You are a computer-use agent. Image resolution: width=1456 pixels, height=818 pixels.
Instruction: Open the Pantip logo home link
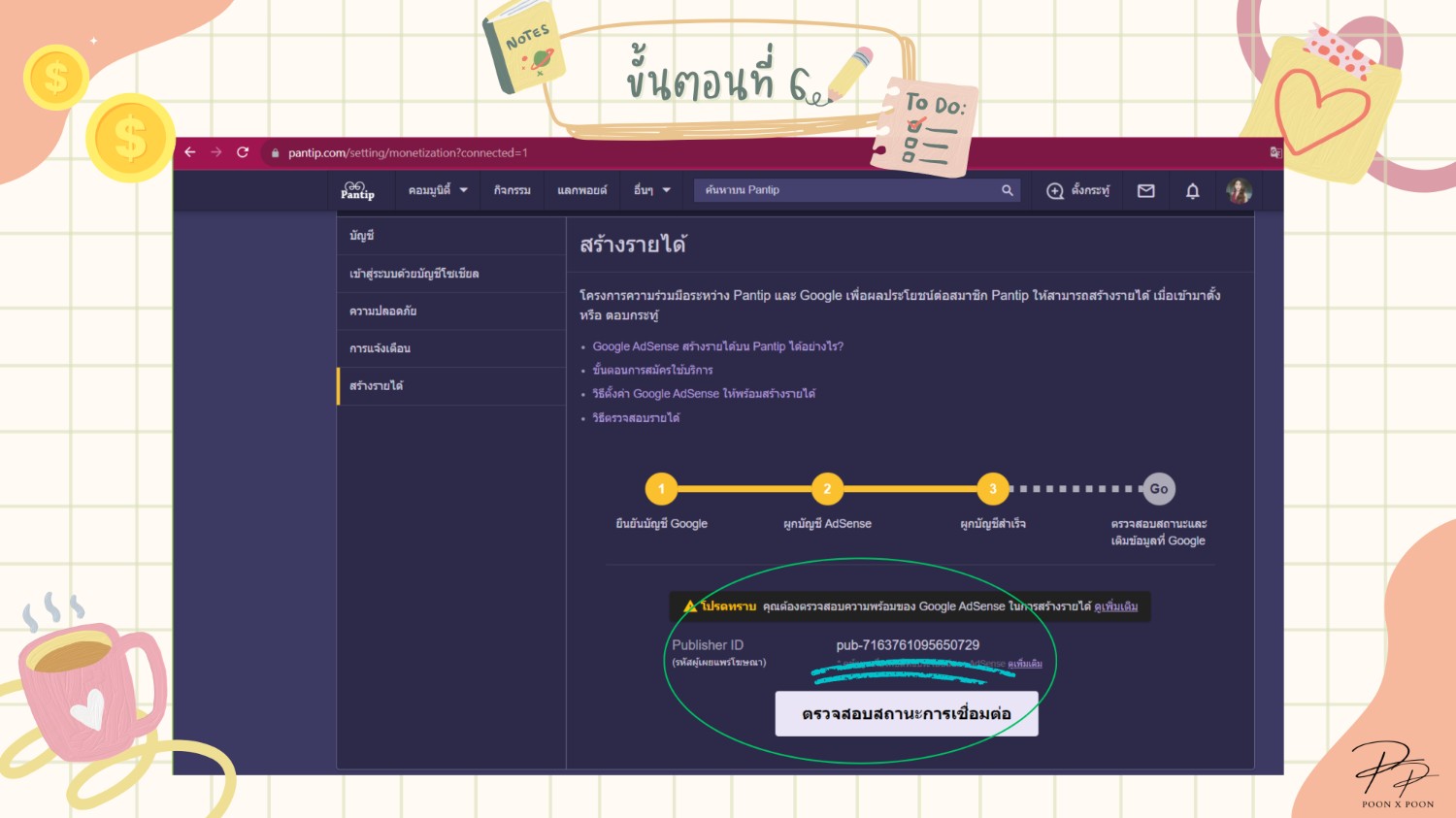click(357, 190)
